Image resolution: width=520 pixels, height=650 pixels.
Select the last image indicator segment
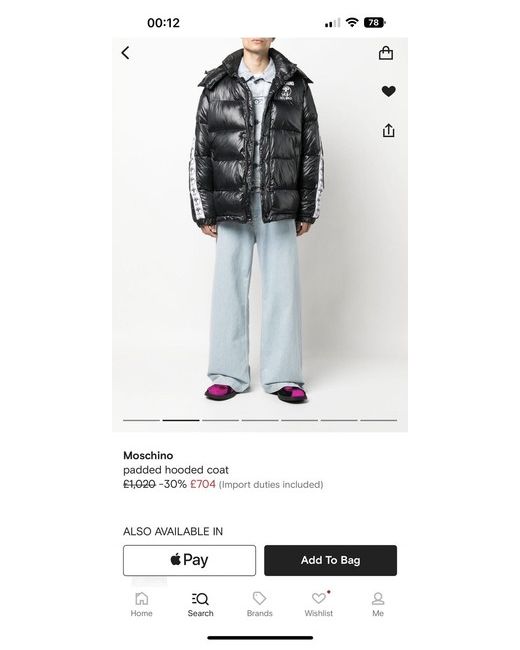click(379, 420)
